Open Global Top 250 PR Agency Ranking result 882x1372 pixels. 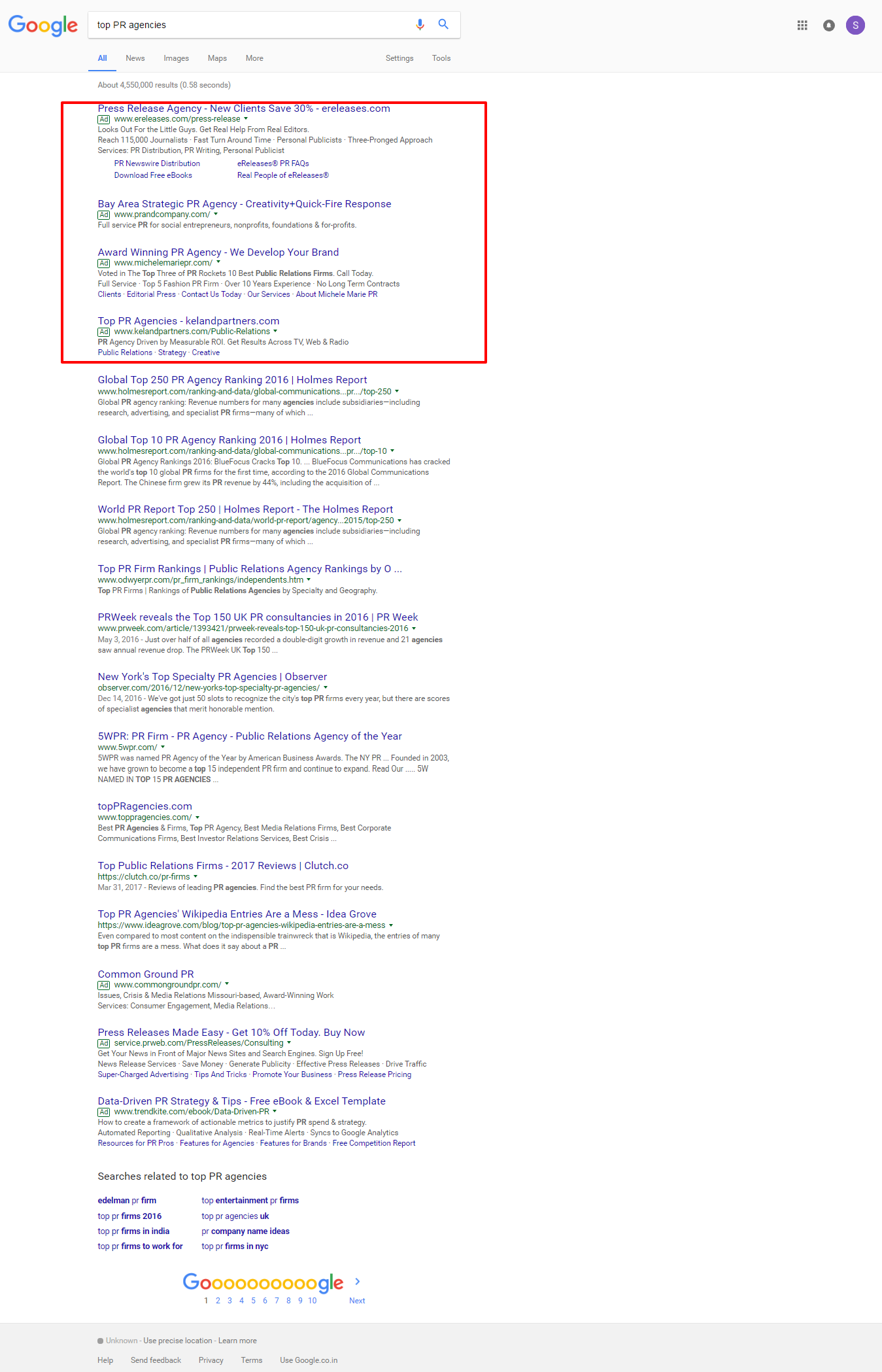pyautogui.click(x=232, y=380)
